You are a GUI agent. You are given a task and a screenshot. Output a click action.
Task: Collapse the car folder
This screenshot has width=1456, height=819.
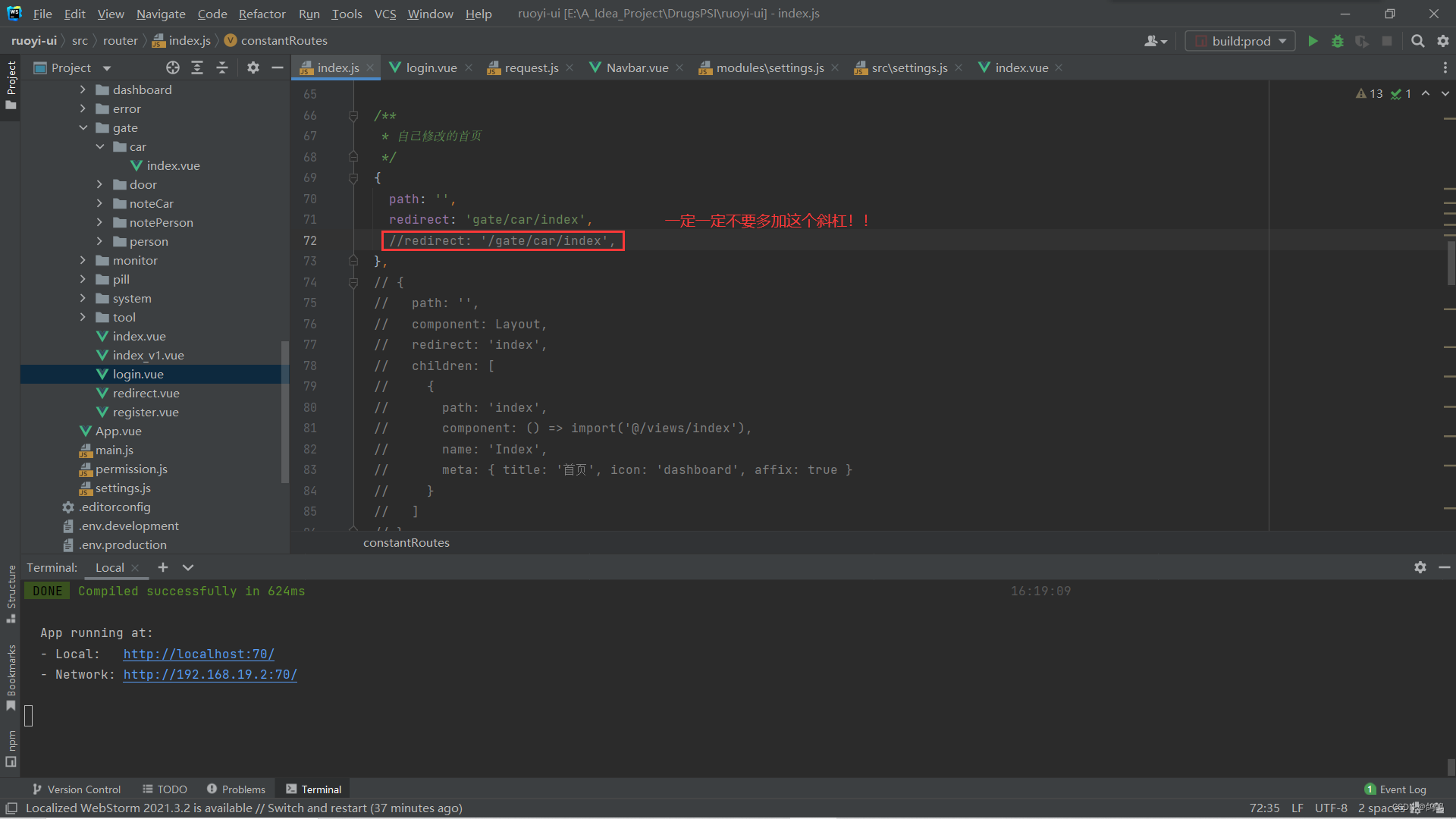[99, 146]
